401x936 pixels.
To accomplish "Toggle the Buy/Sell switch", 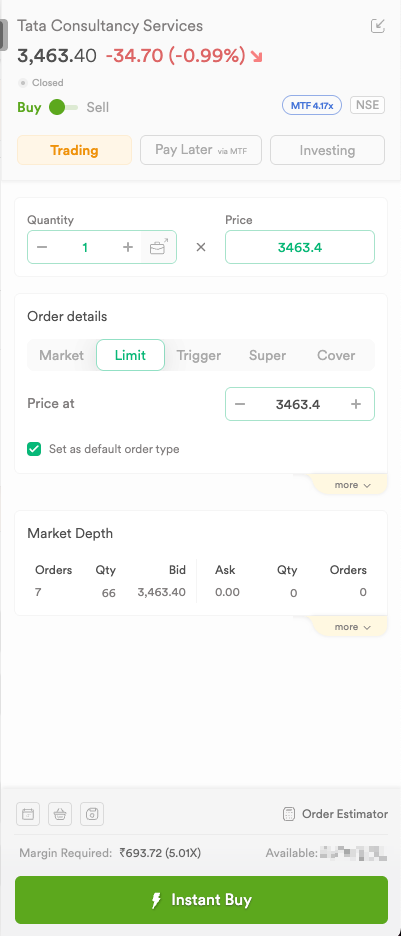I will pos(63,107).
